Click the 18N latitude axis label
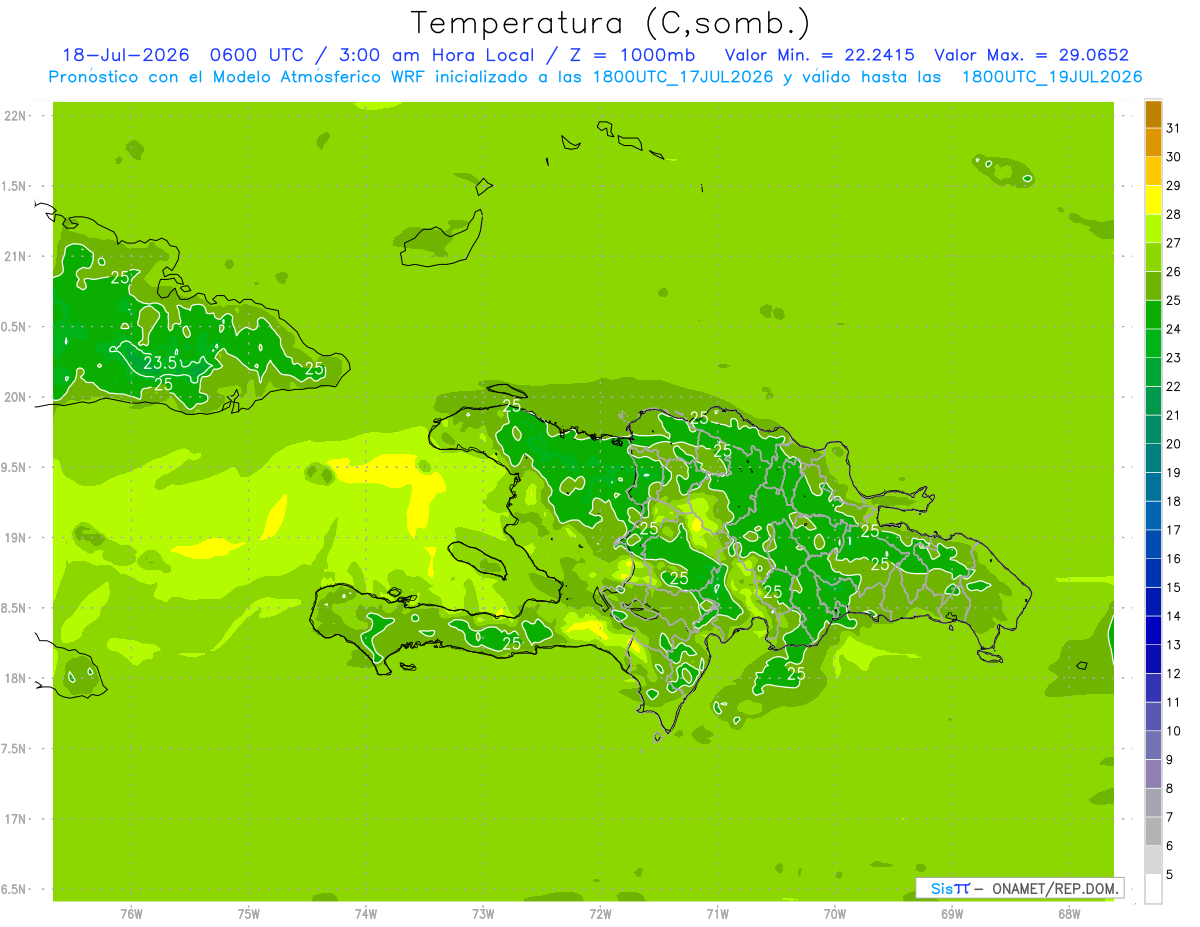The height and width of the screenshot is (927, 1200). 17,678
